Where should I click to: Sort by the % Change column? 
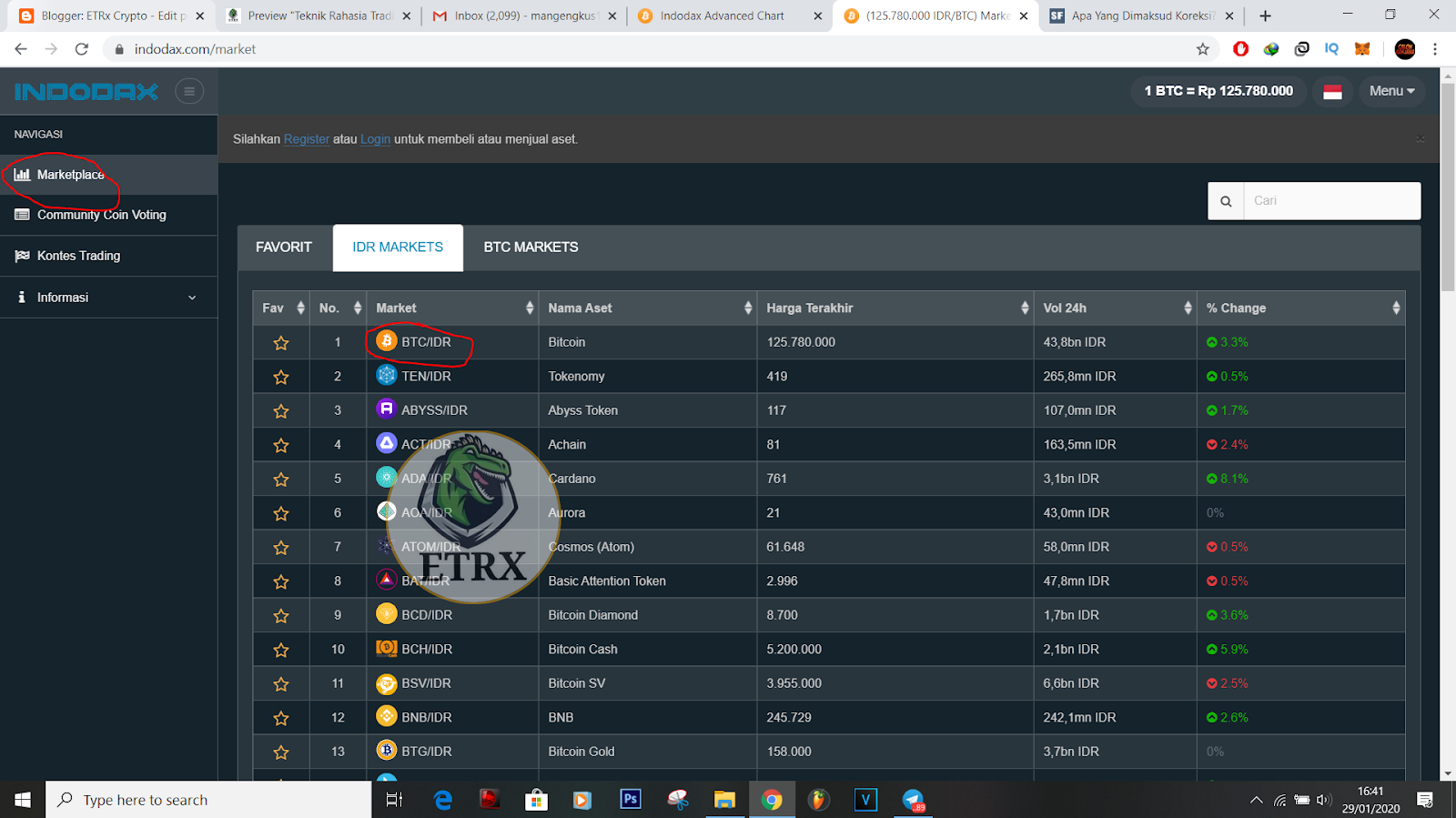point(1300,308)
